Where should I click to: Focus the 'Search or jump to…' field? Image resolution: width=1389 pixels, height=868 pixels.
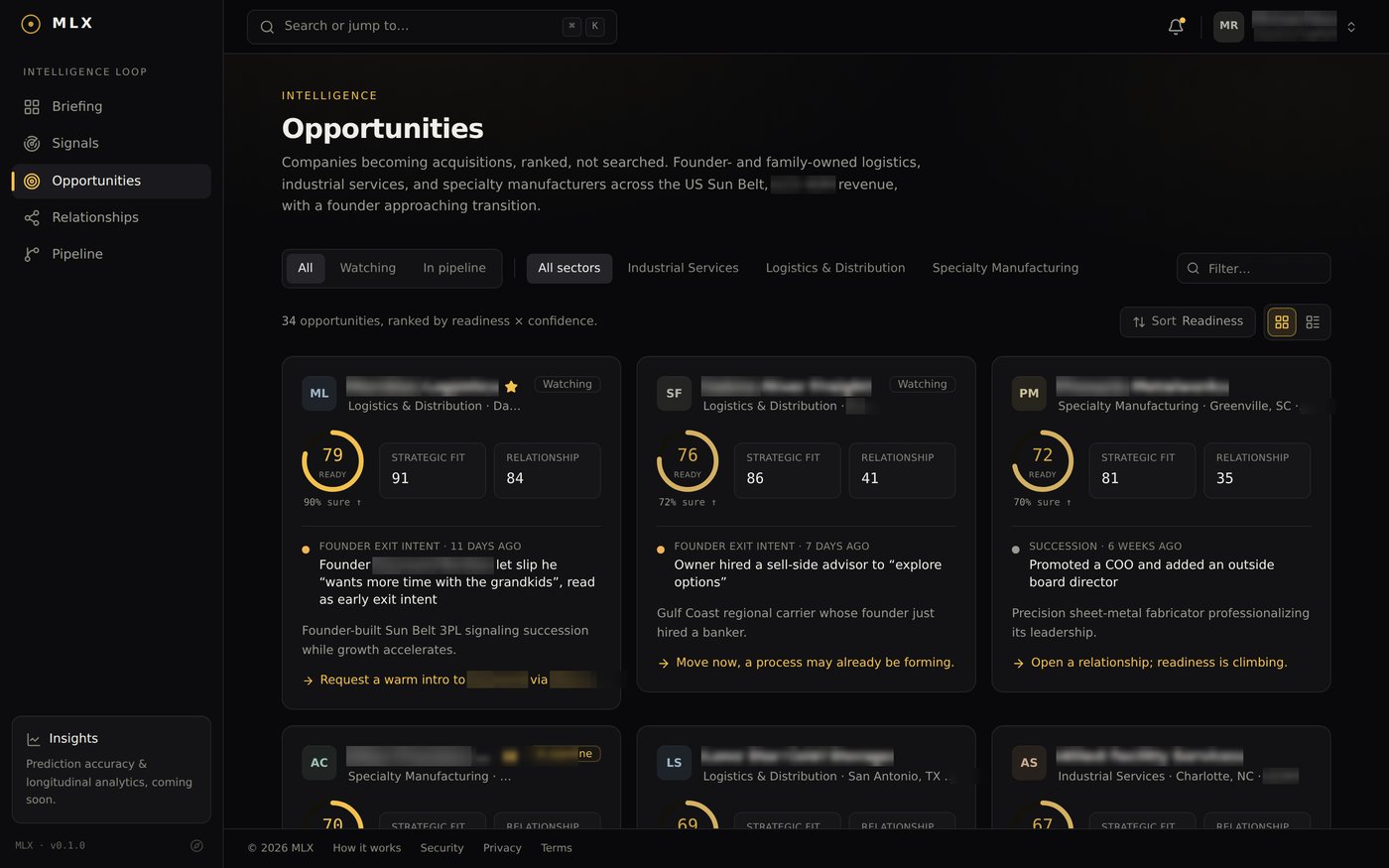[432, 27]
